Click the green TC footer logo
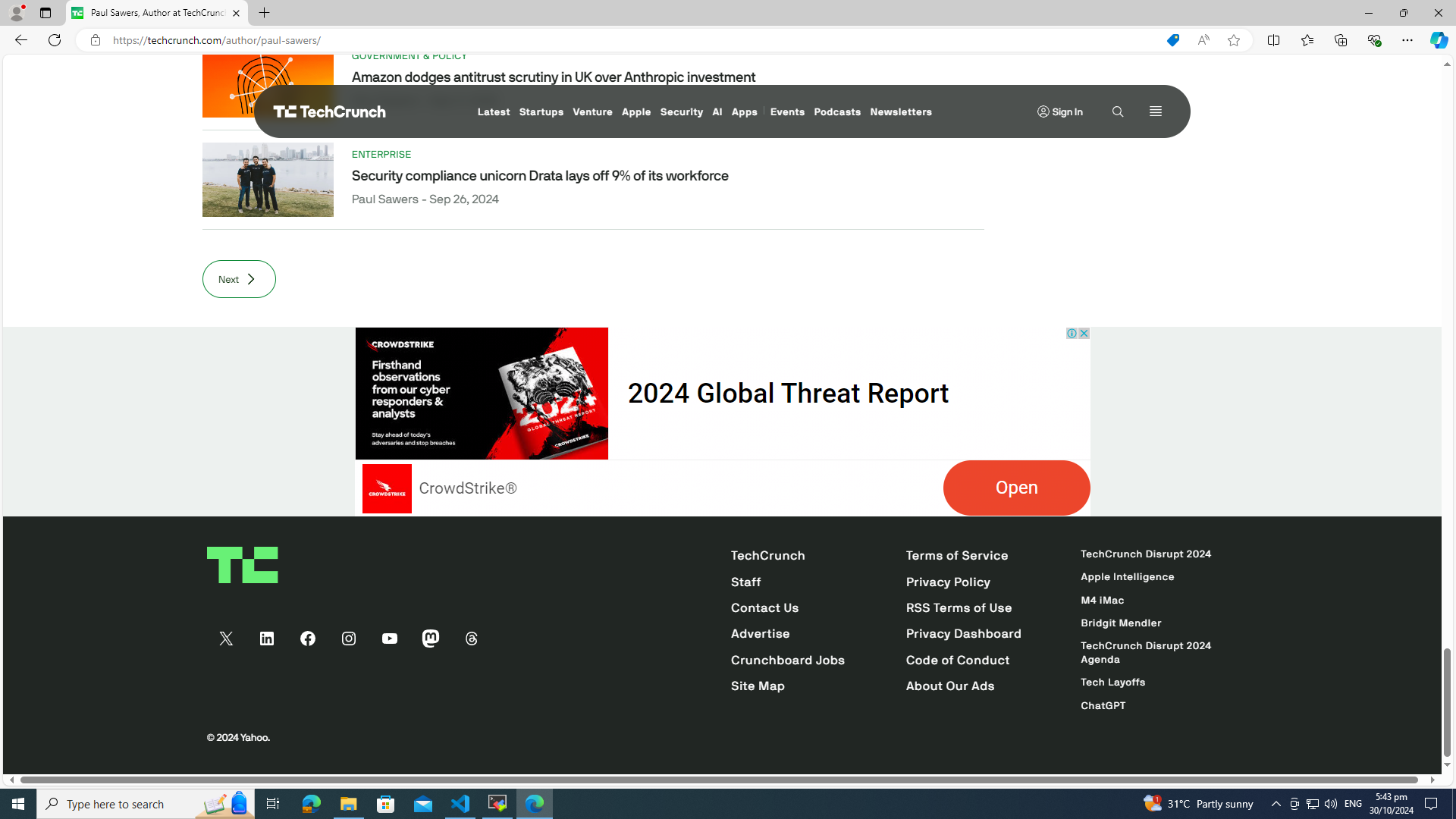This screenshot has width=1456, height=819. 243,565
